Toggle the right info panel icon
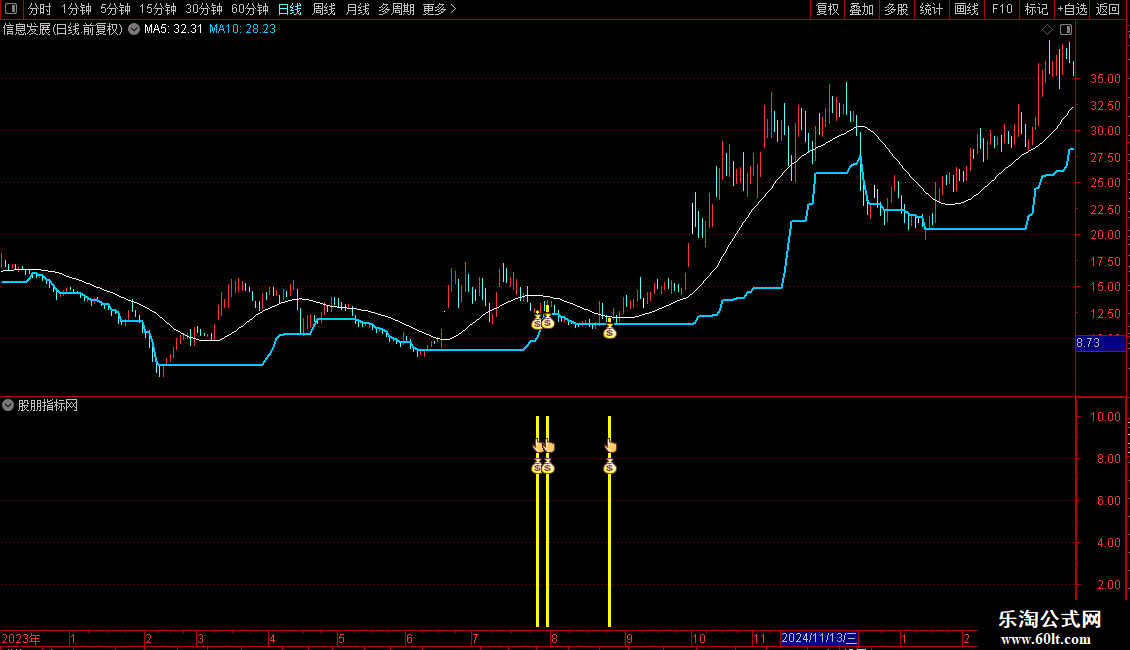Image resolution: width=1130 pixels, height=650 pixels. (x=1066, y=30)
